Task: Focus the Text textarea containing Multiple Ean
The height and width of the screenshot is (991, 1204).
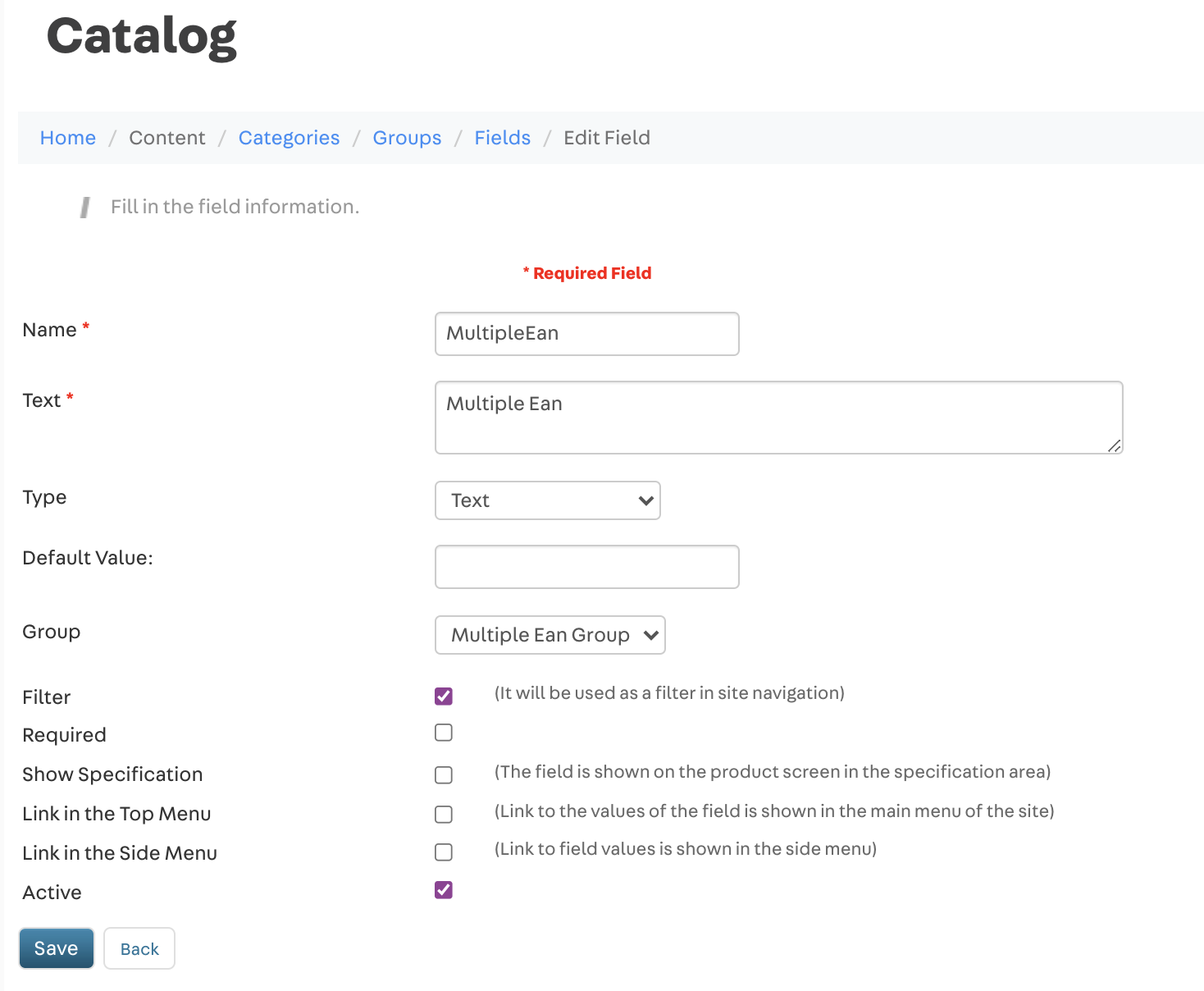Action: pos(778,417)
